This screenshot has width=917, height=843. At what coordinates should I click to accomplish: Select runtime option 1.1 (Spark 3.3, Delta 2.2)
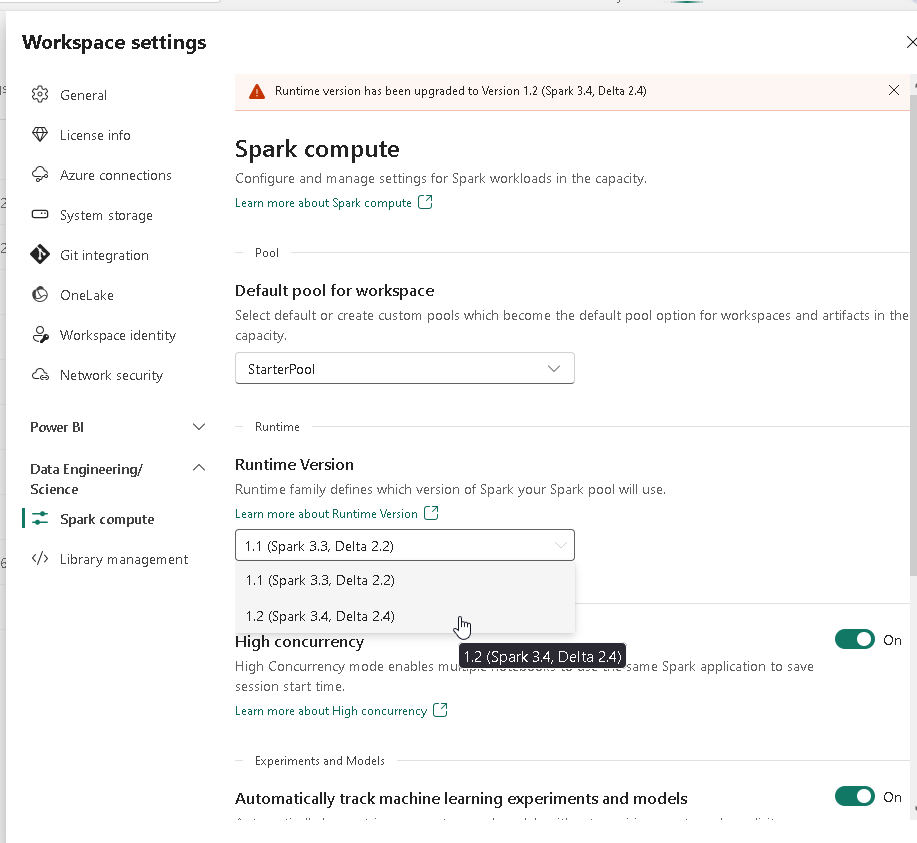pyautogui.click(x=320, y=580)
